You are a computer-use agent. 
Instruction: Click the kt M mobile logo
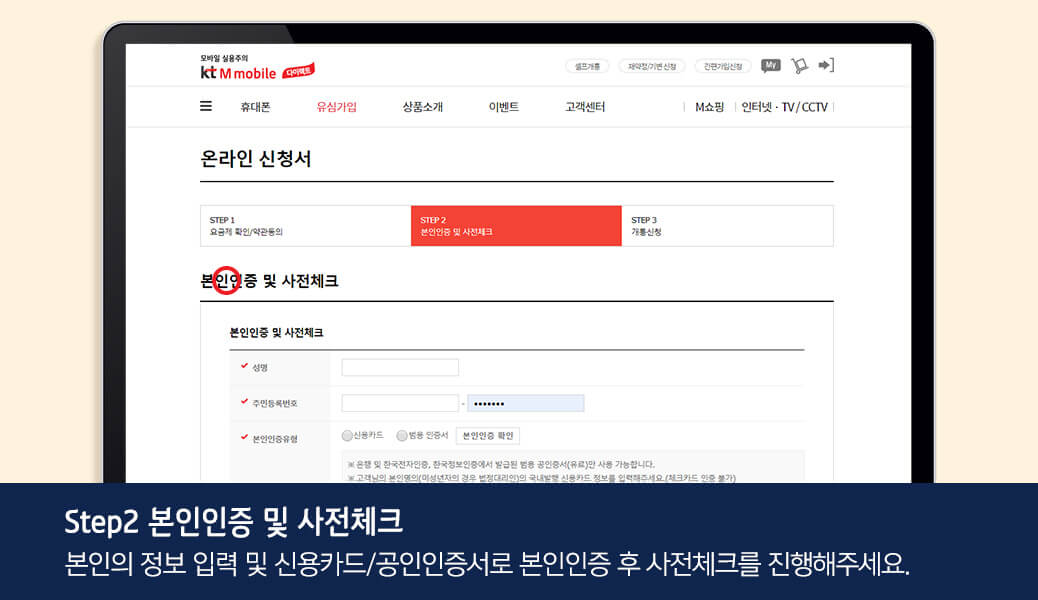(x=238, y=73)
